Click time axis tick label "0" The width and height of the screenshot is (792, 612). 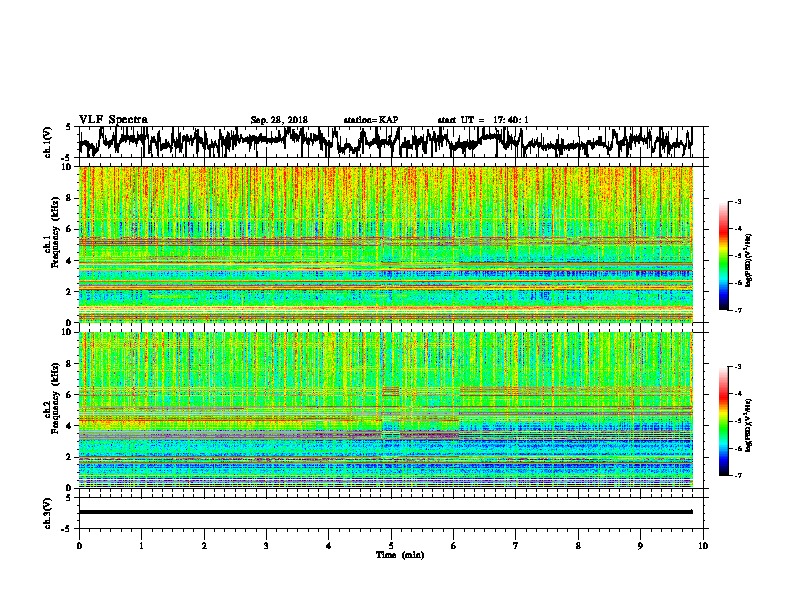[x=79, y=546]
